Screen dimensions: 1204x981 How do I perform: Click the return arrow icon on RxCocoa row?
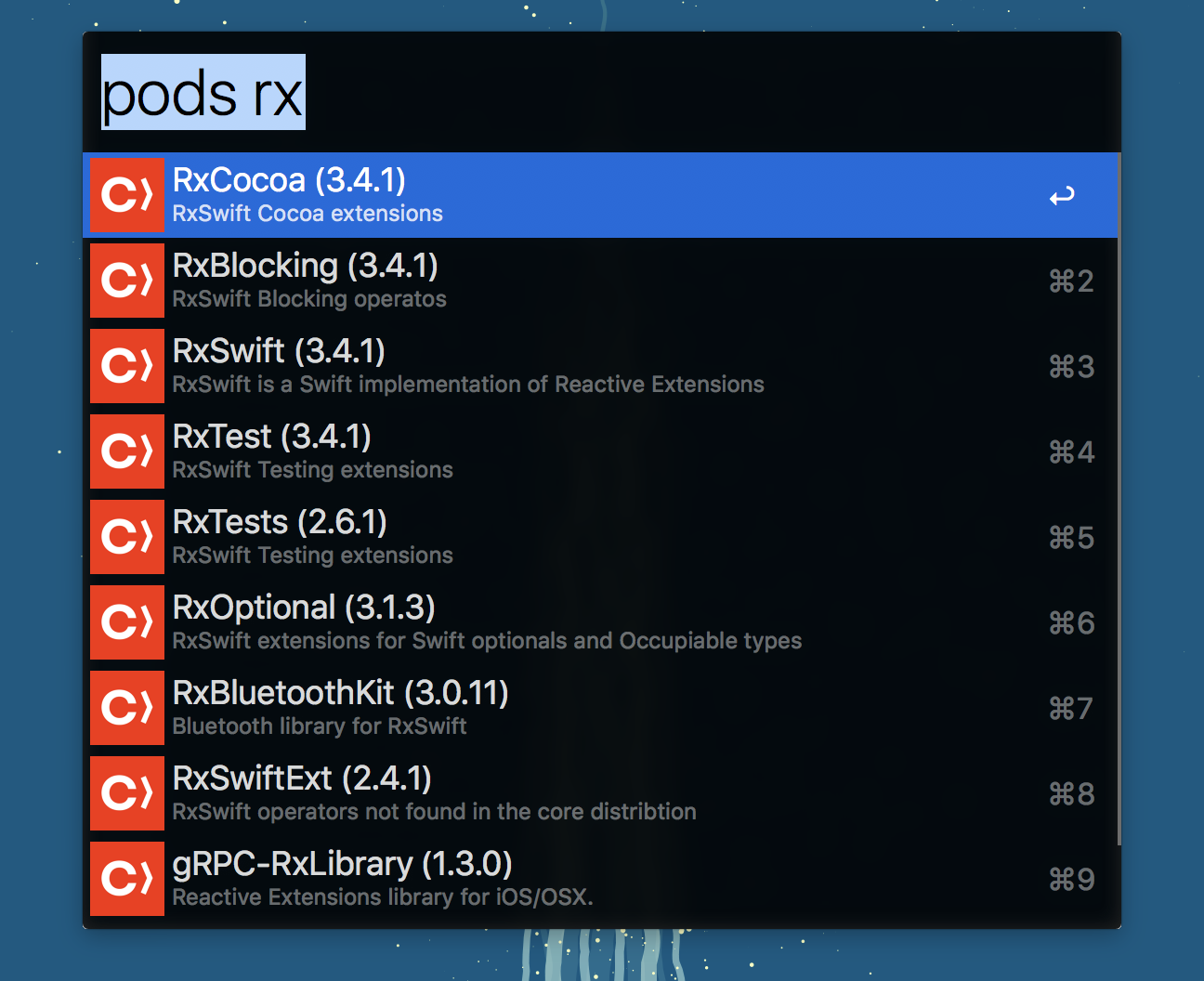pos(1062,196)
